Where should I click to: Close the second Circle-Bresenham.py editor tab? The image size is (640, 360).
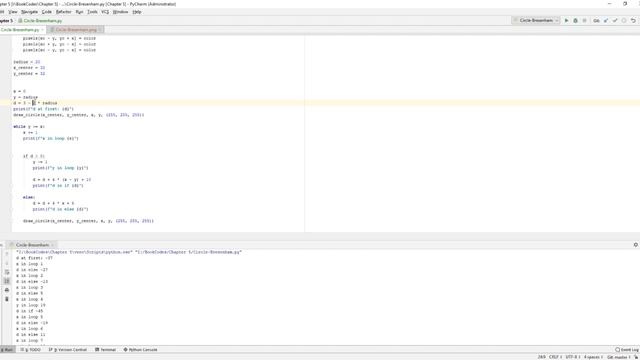100,30
